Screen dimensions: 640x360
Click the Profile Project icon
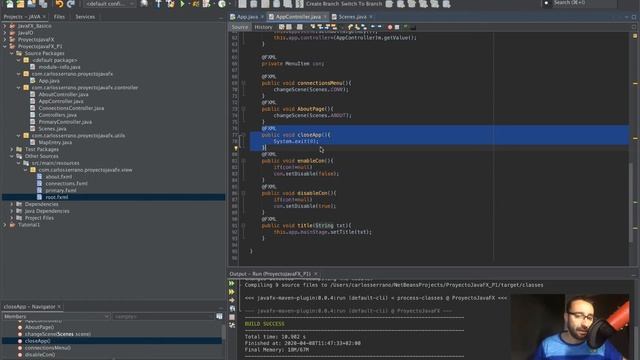pos(207,4)
